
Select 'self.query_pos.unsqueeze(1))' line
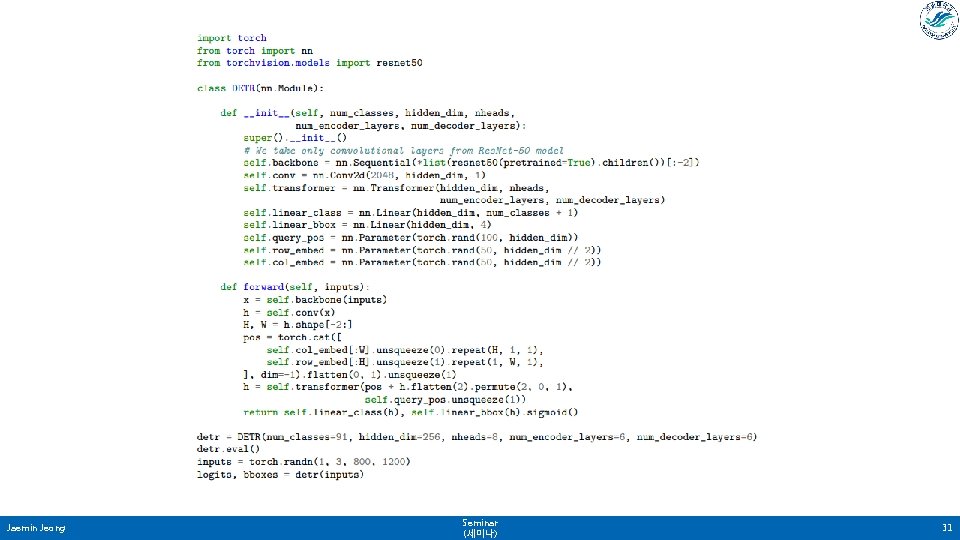click(445, 400)
